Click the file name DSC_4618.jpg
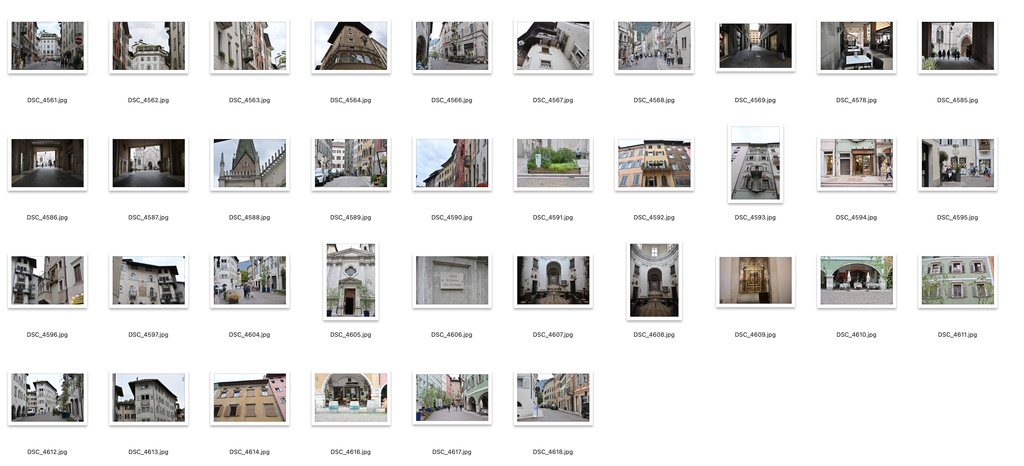Image resolution: width=1024 pixels, height=466 pixels. pyautogui.click(x=553, y=452)
